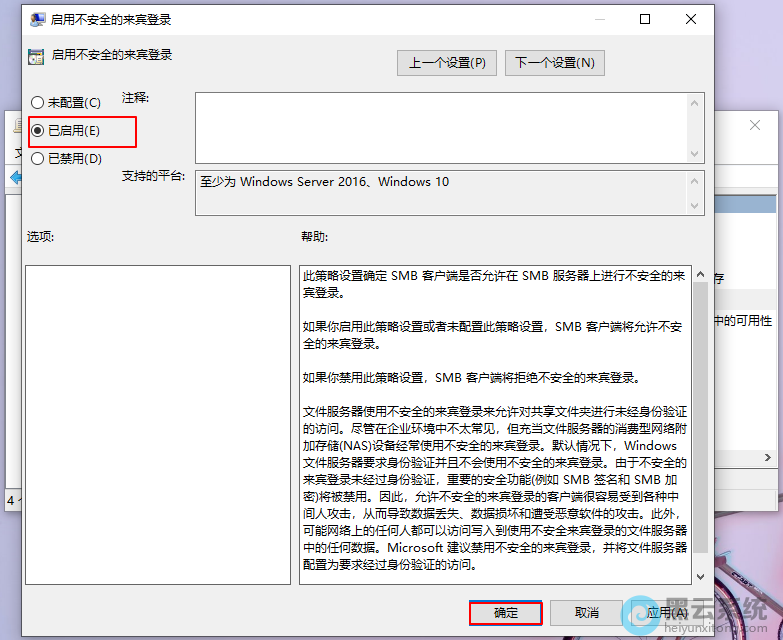This screenshot has width=783, height=640.
Task: Click the 帮助 text scroll up arrow
Action: tap(699, 273)
